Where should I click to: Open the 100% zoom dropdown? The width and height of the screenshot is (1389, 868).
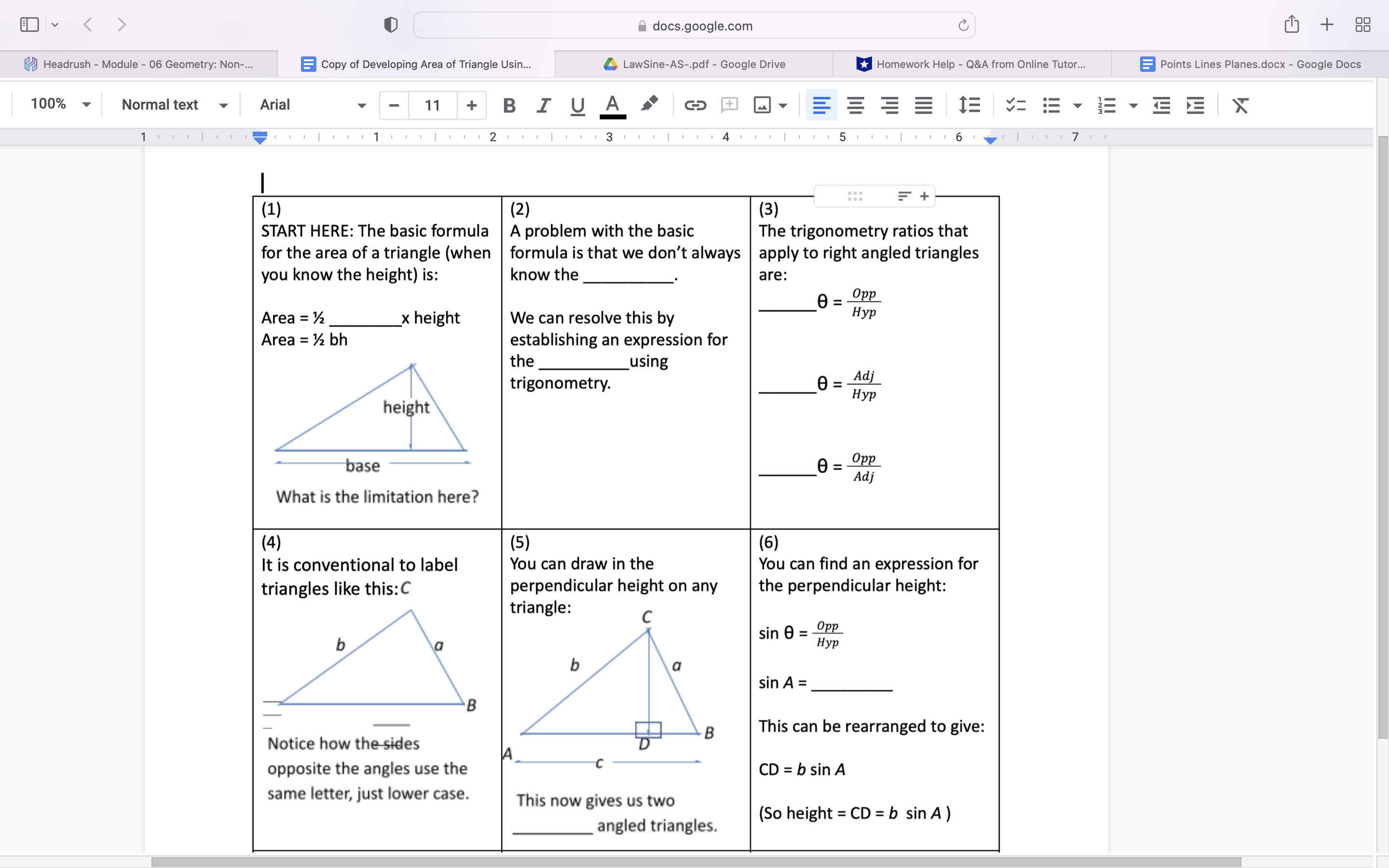(x=60, y=105)
